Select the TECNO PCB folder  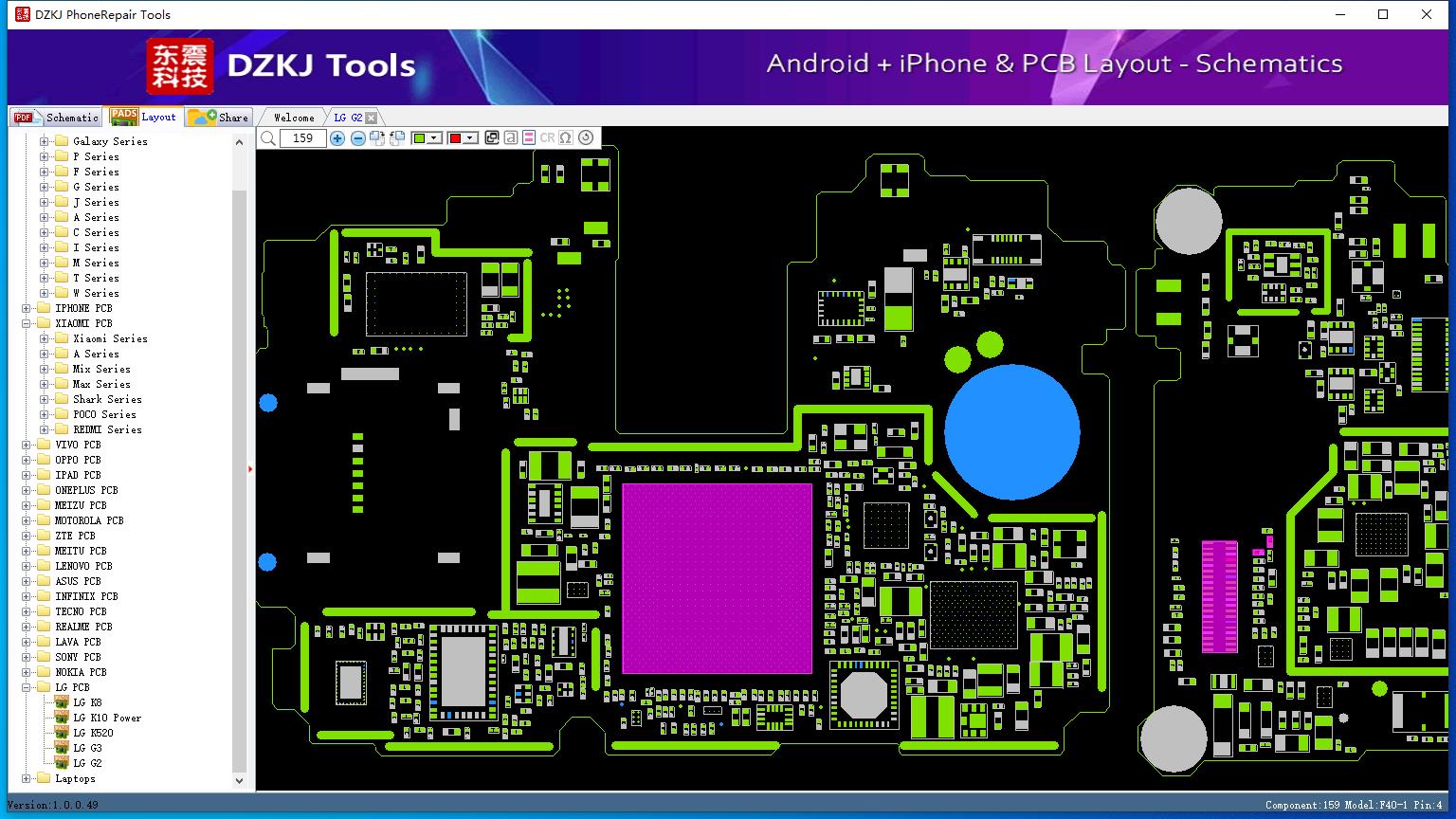tap(81, 611)
